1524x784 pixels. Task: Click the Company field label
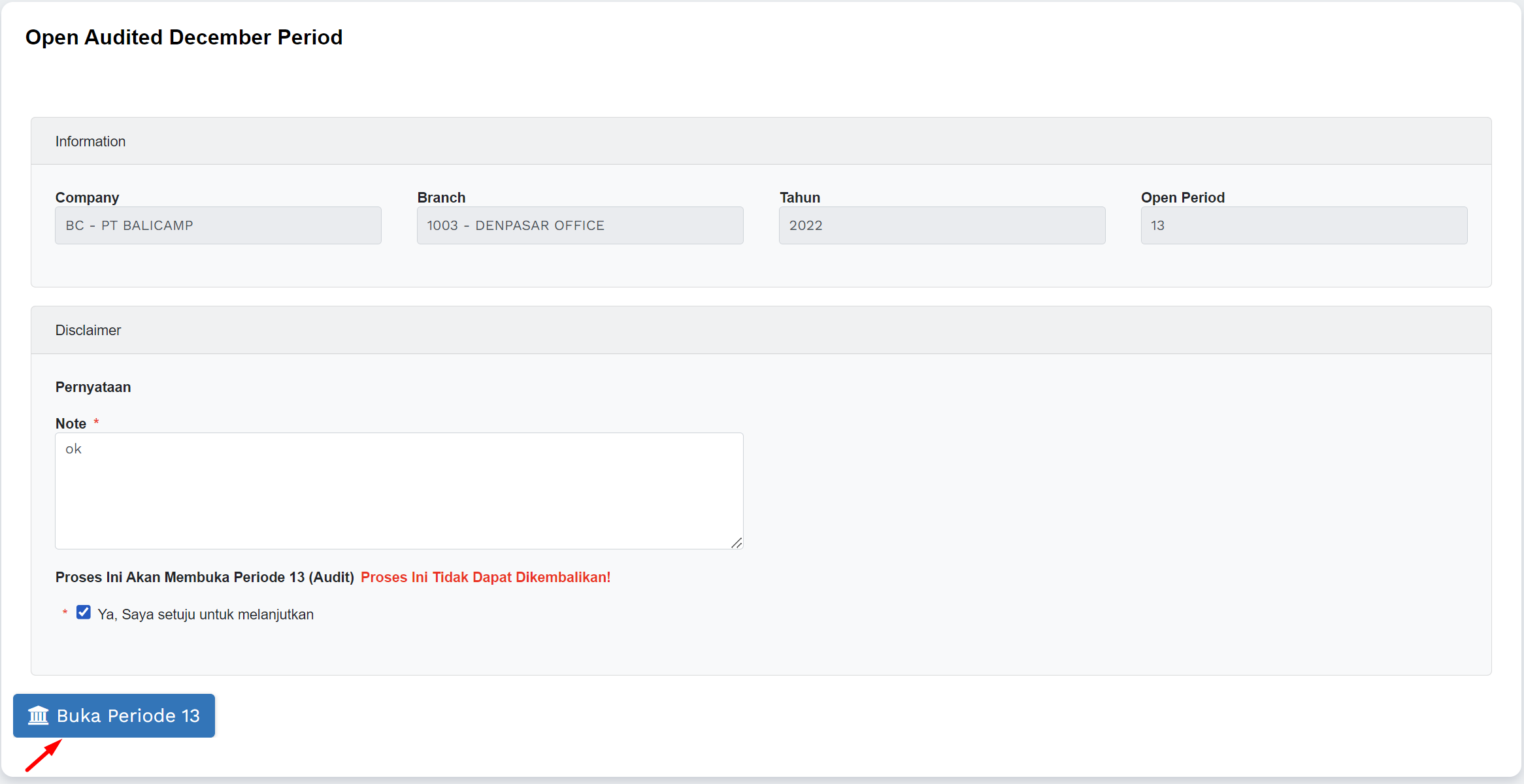pos(87,197)
